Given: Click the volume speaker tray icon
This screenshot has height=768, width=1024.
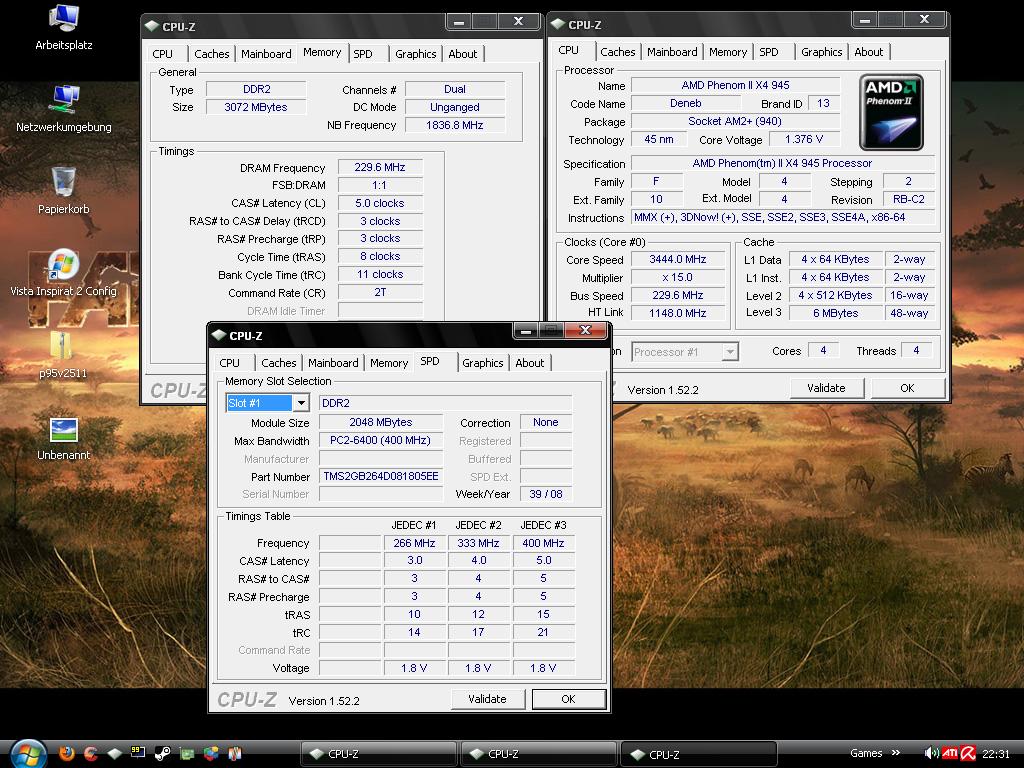Looking at the screenshot, I should click(931, 754).
